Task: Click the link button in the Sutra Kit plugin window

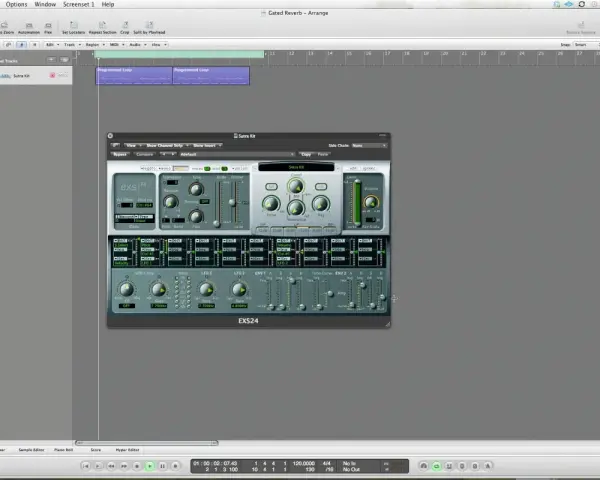Action: coord(115,145)
